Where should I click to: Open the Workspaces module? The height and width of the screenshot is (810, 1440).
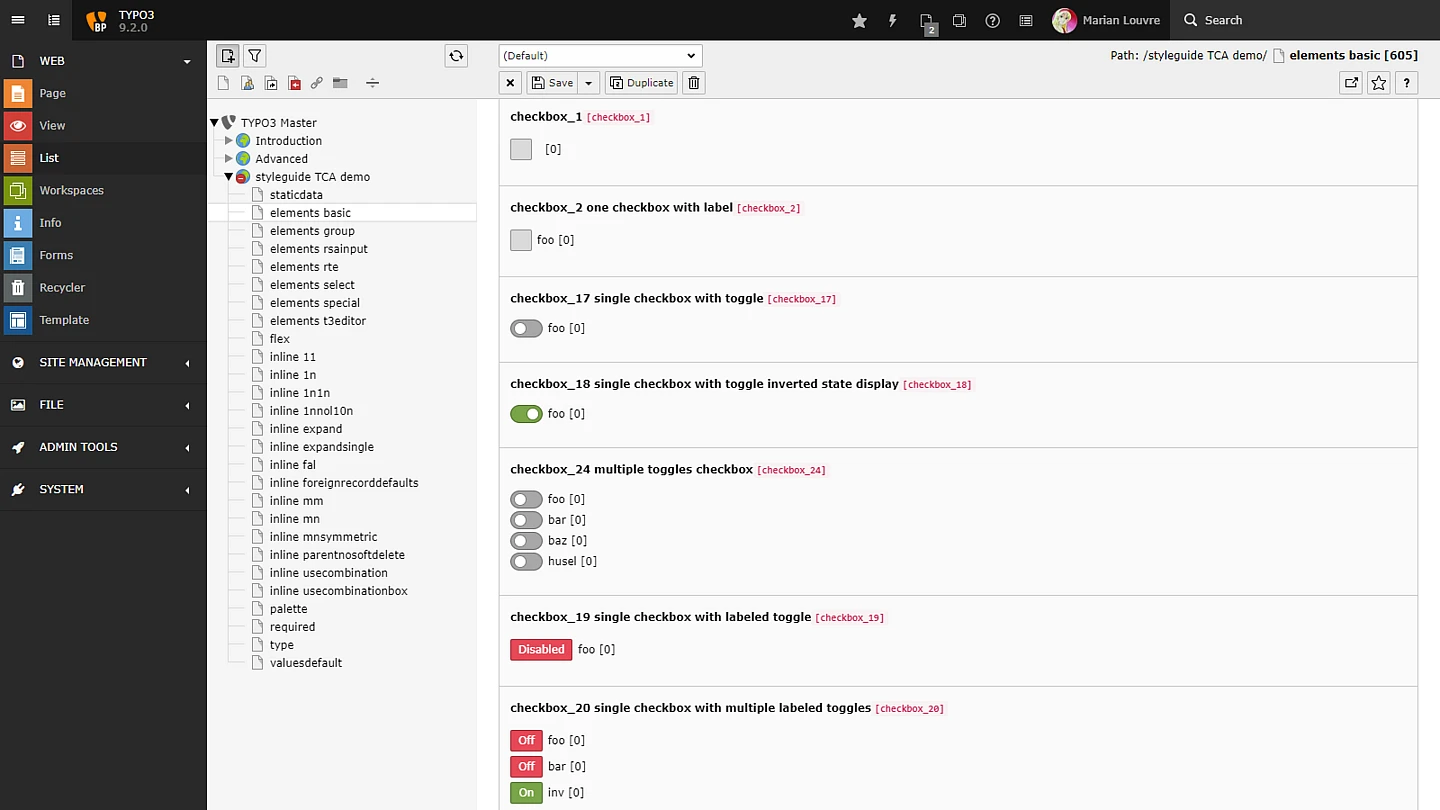[x=71, y=190]
